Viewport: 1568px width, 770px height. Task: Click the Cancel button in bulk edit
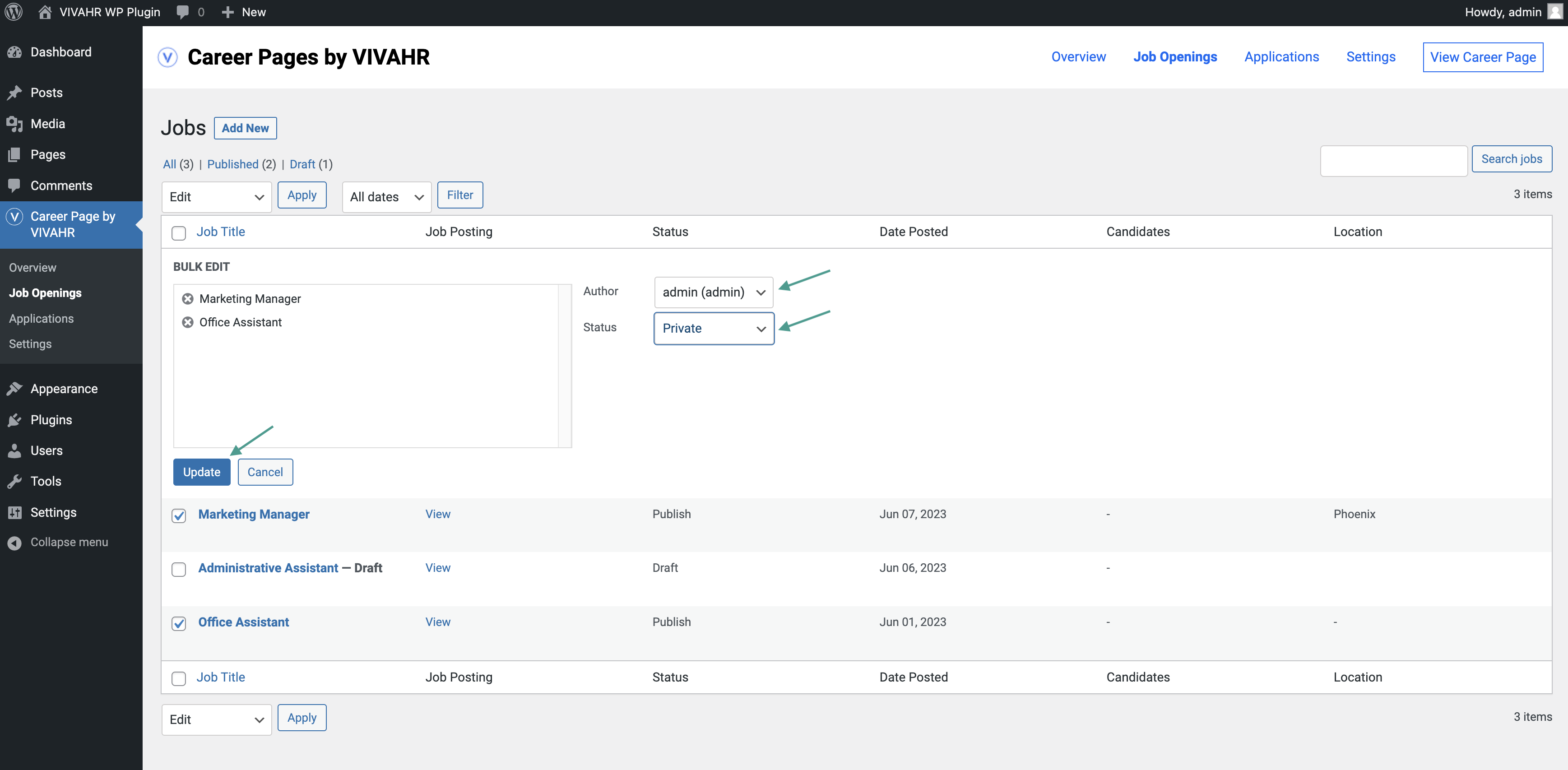[x=265, y=472]
